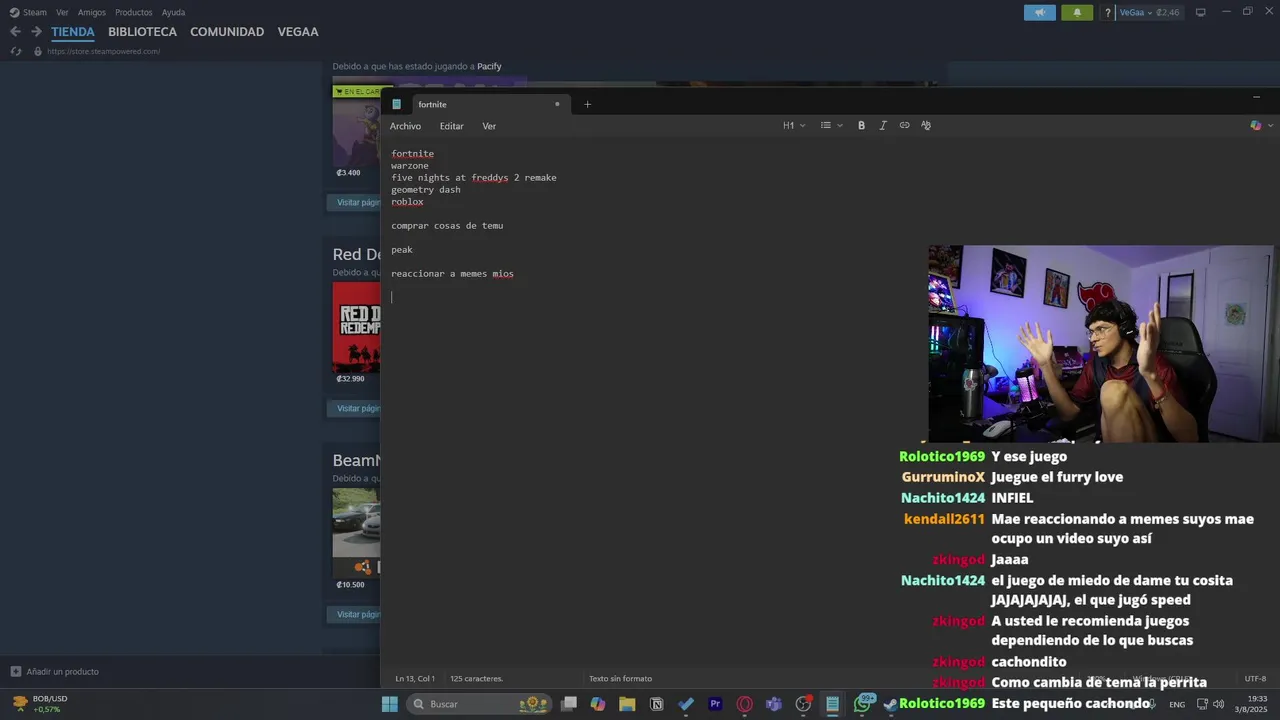The image size is (1280, 720).
Task: Go back in Steam store navigation
Action: [x=15, y=31]
